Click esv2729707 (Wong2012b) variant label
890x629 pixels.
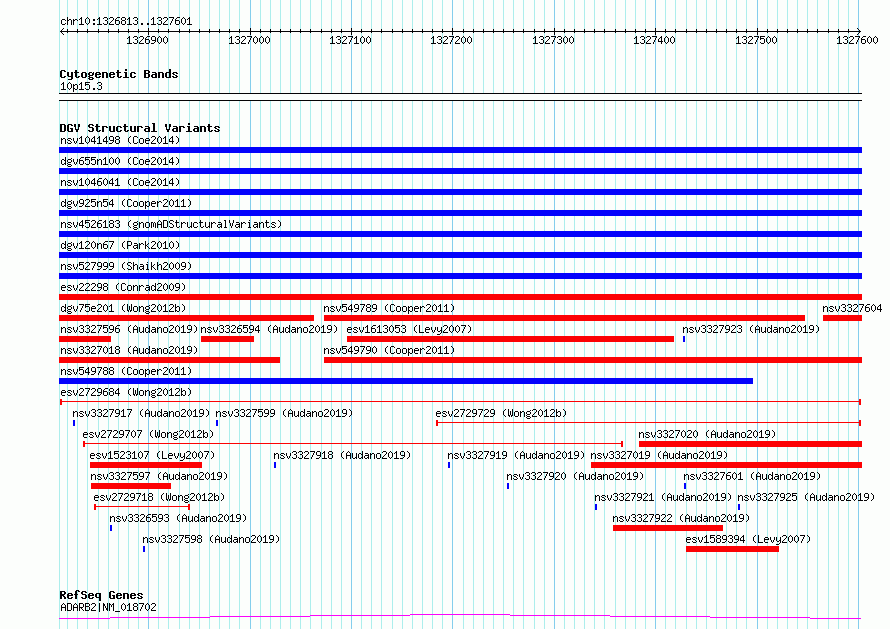[x=148, y=434]
